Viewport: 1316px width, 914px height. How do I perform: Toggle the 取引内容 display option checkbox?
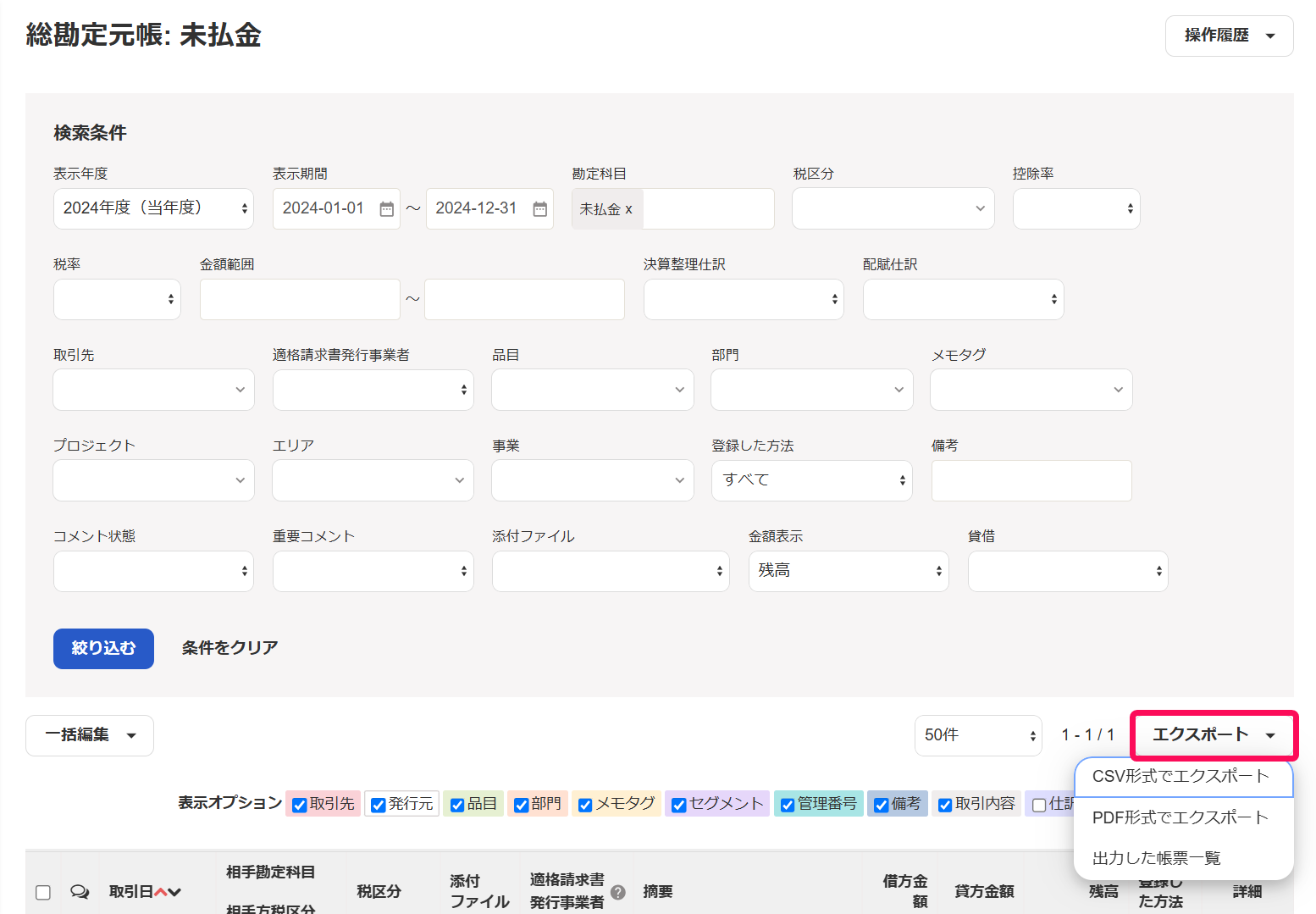[x=945, y=805]
